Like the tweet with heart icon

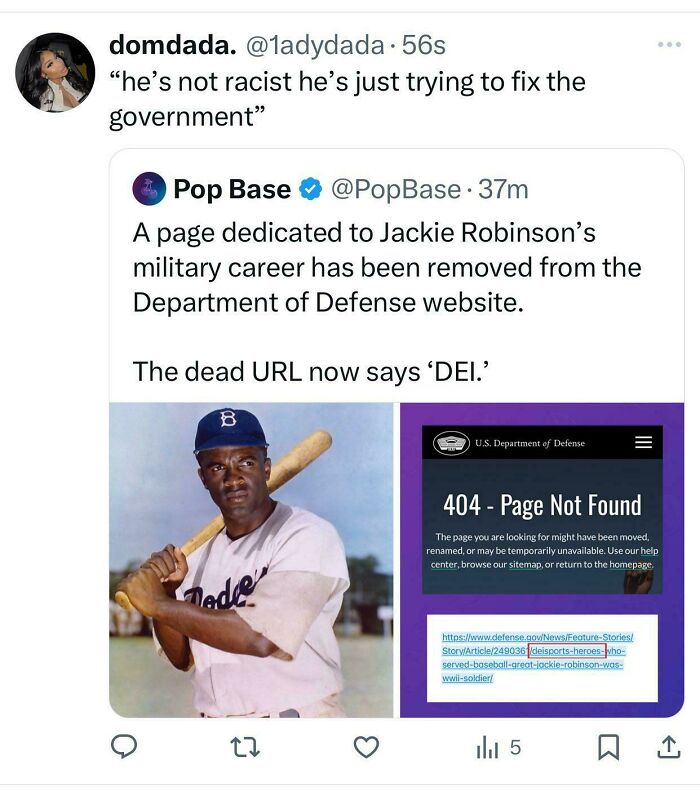pyautogui.click(x=367, y=747)
